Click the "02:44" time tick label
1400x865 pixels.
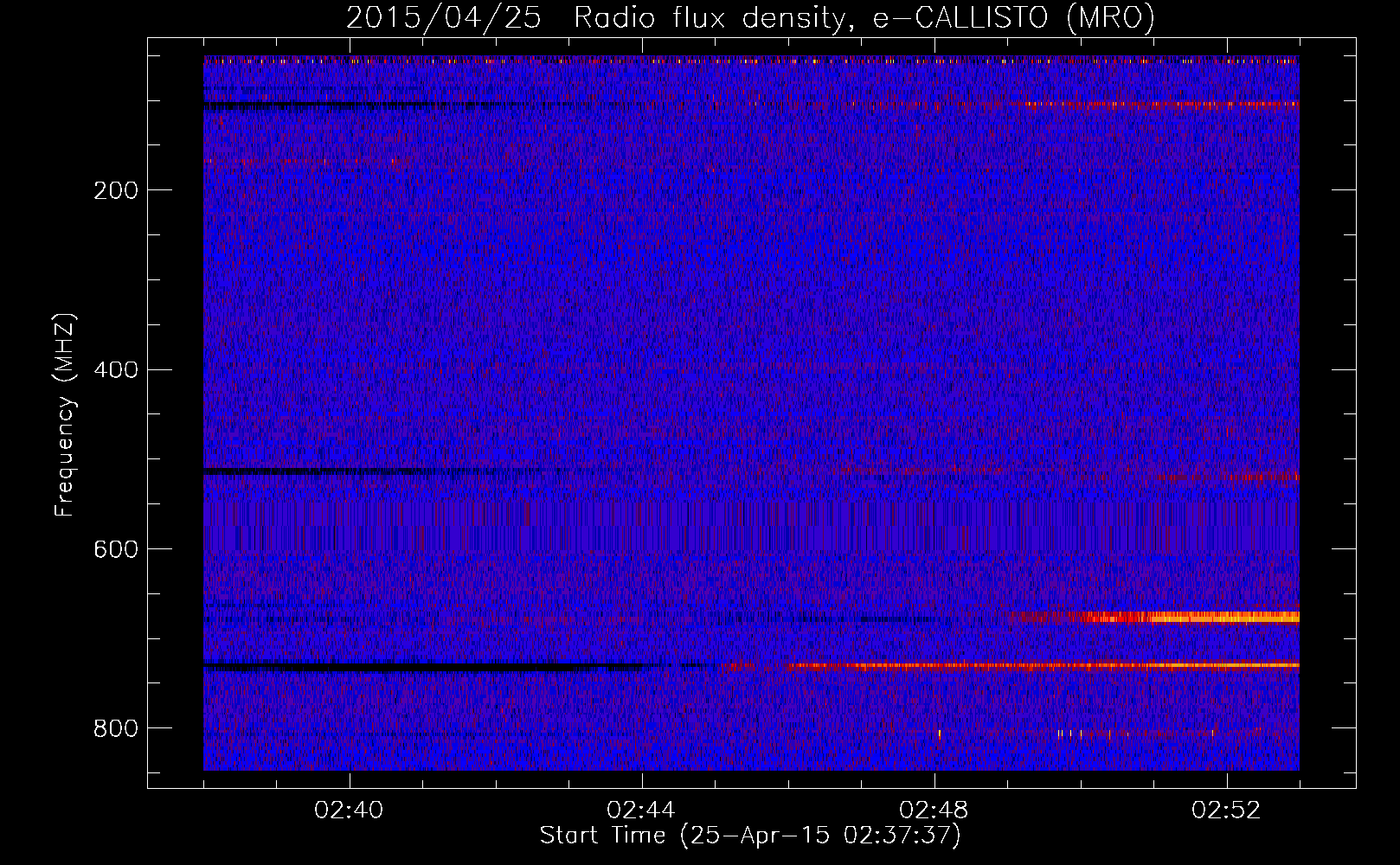pyautogui.click(x=641, y=811)
